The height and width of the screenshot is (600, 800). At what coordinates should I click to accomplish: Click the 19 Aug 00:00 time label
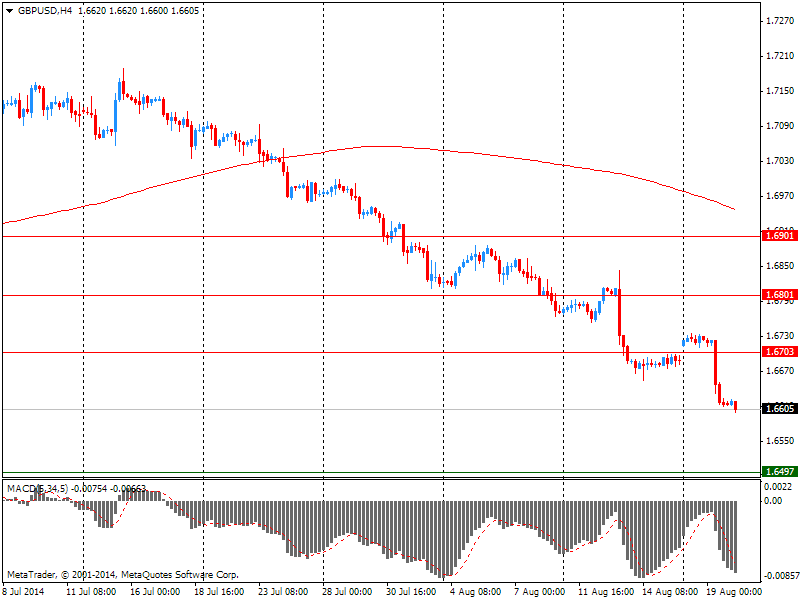click(734, 592)
